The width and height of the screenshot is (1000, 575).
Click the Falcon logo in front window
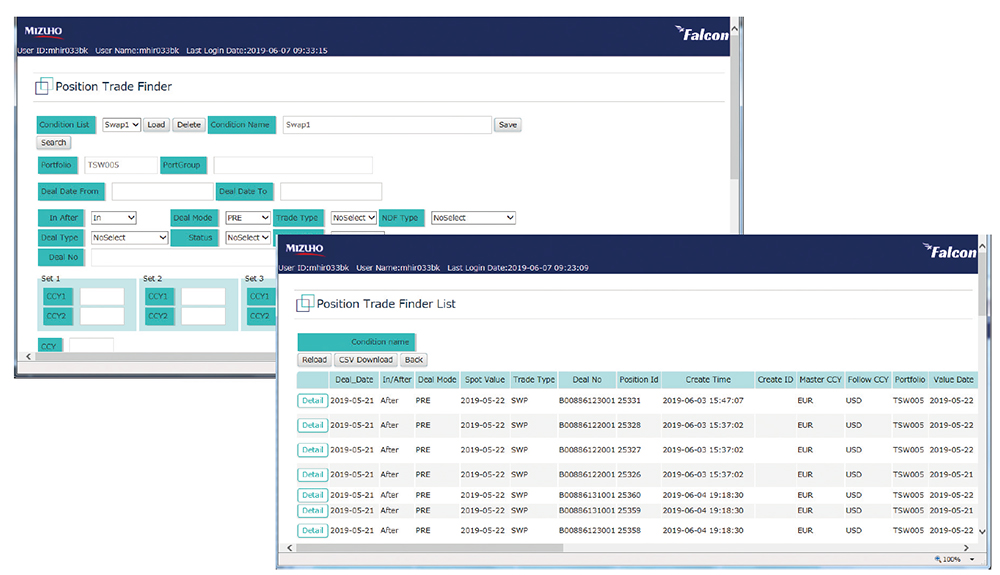[x=948, y=252]
